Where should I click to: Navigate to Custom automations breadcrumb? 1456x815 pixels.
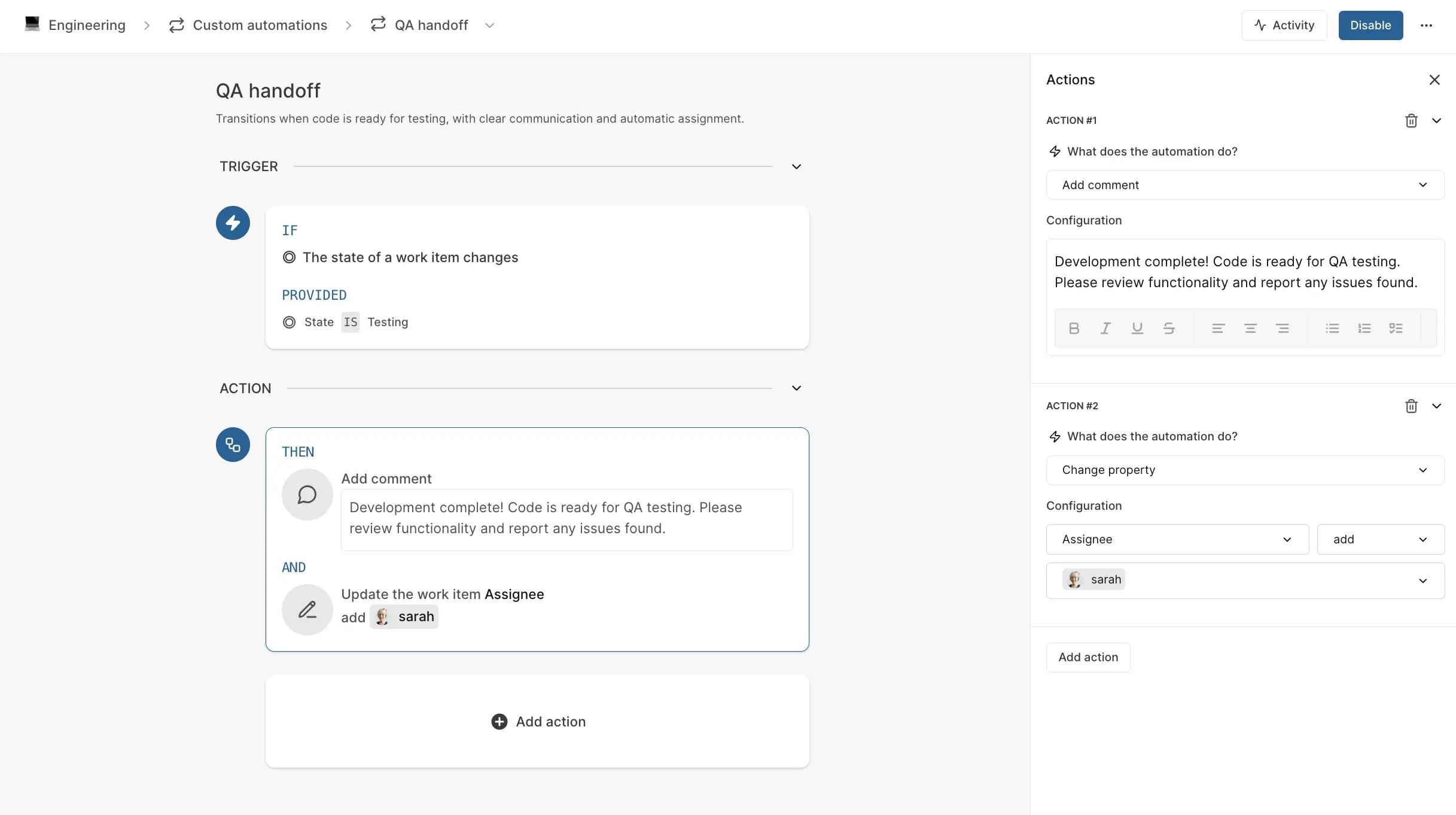click(260, 25)
